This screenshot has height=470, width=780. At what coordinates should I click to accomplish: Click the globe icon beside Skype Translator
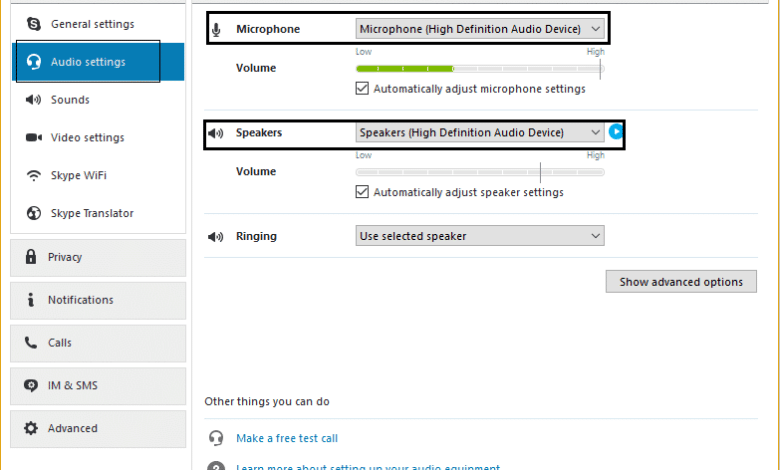pyautogui.click(x=33, y=213)
